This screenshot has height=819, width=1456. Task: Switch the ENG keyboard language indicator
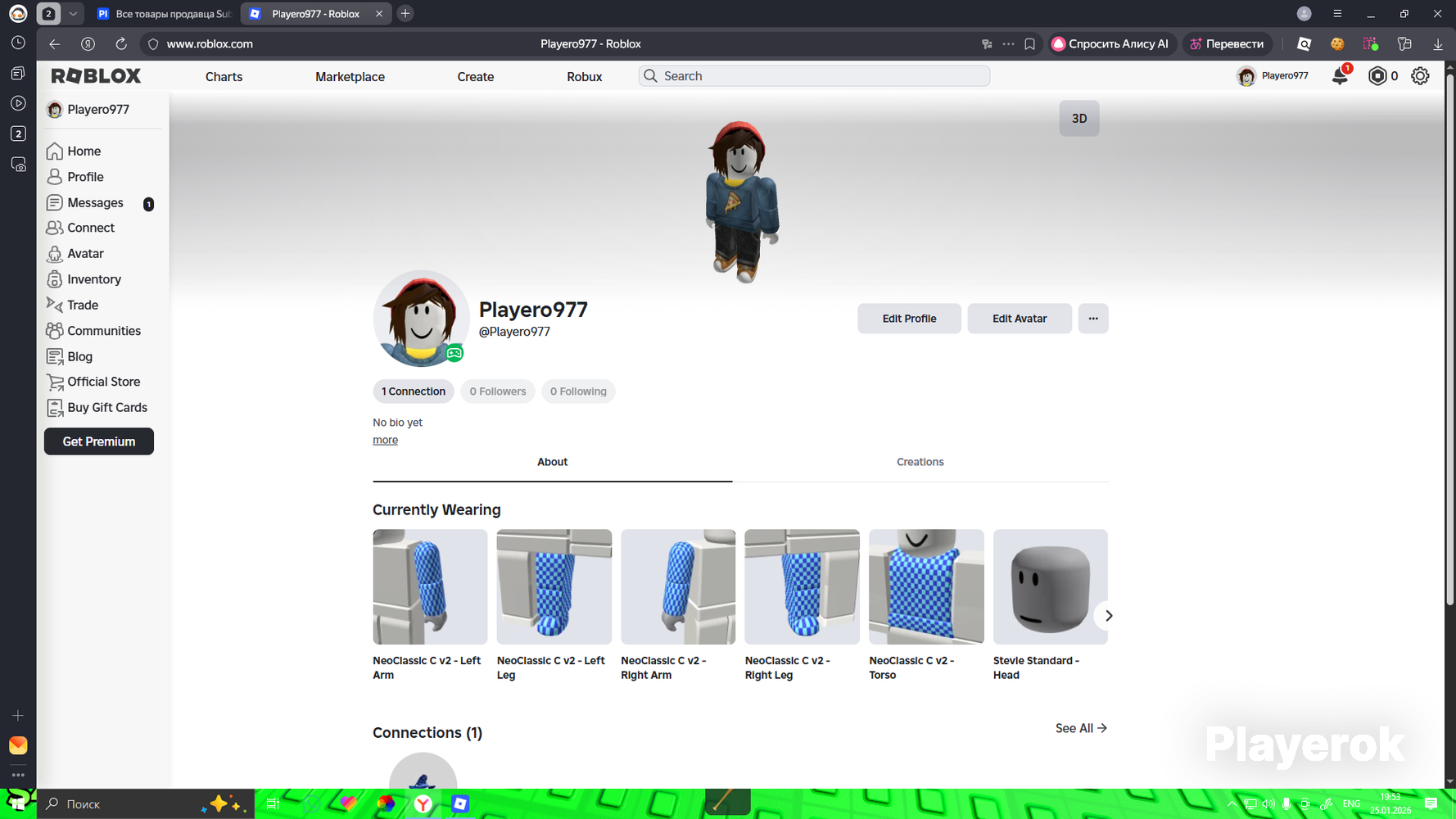click(x=1351, y=804)
